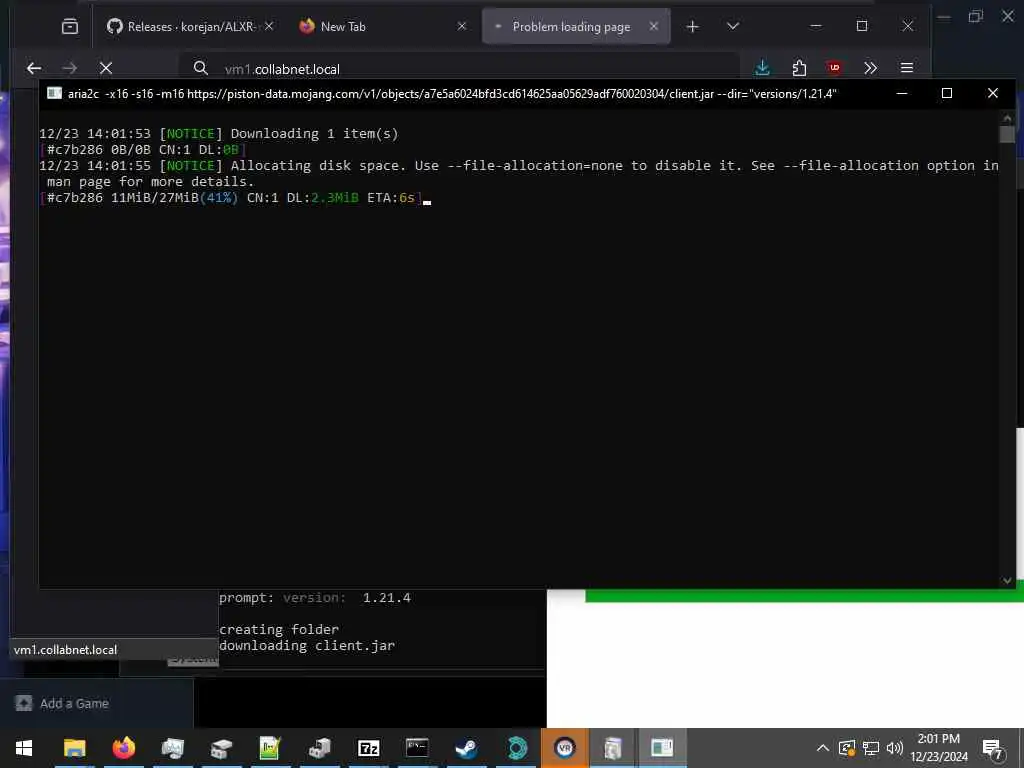This screenshot has width=1024, height=768.
Task: Restore down the background window
Action: click(x=975, y=16)
